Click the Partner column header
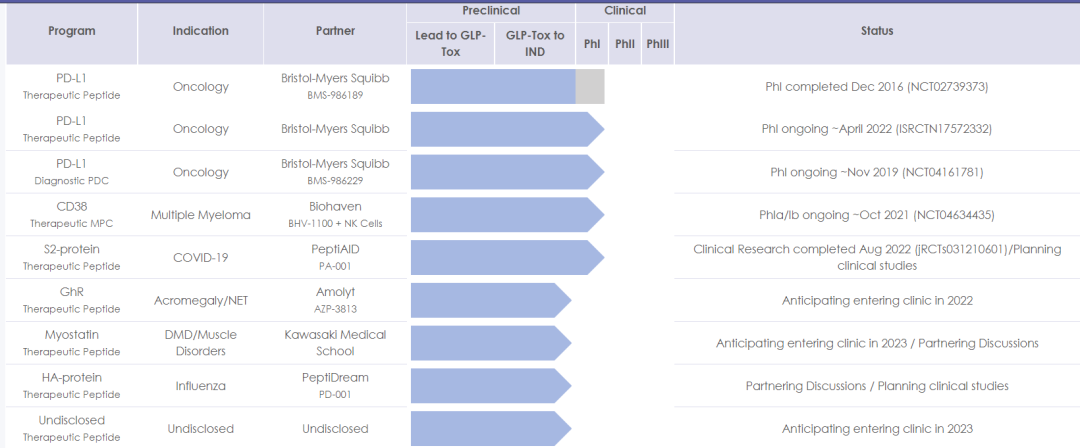 click(335, 31)
